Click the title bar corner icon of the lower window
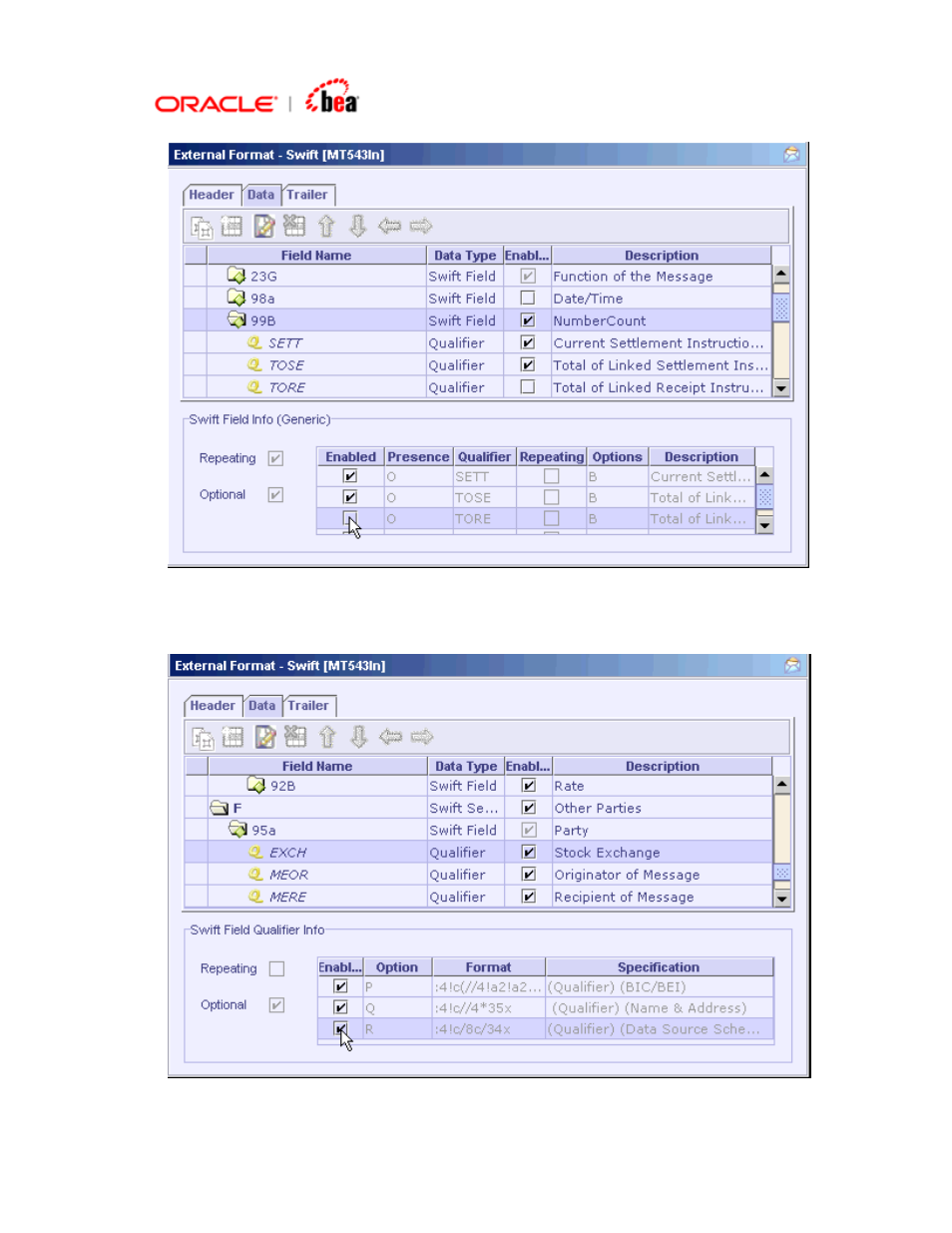Viewport: 952px width, 1233px height. tap(792, 666)
